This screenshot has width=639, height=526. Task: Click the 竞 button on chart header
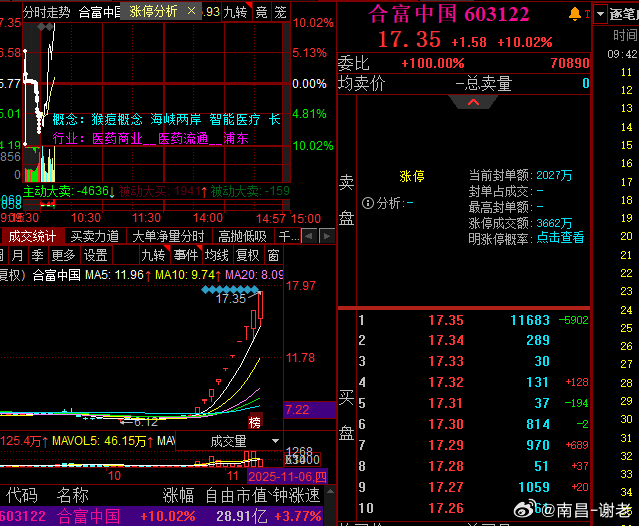262,12
